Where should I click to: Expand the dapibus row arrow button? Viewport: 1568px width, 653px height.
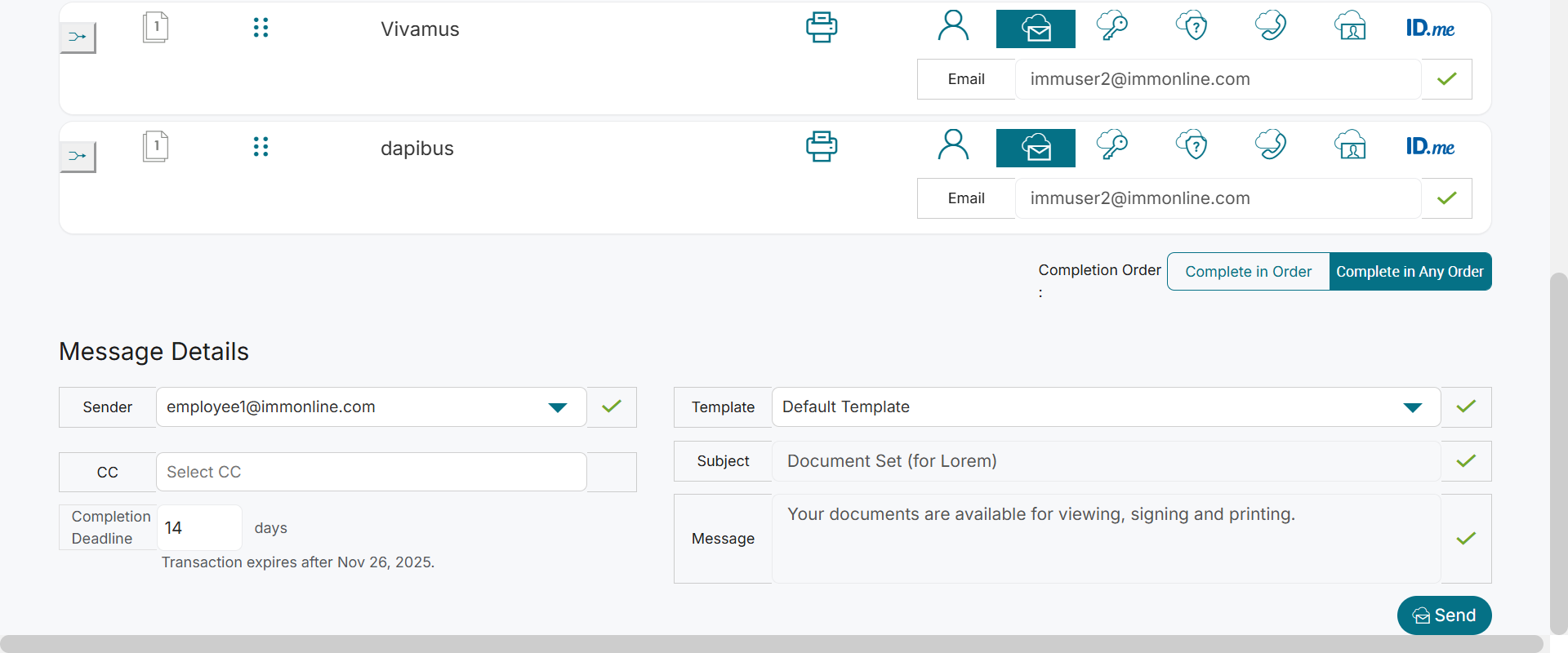tap(78, 157)
